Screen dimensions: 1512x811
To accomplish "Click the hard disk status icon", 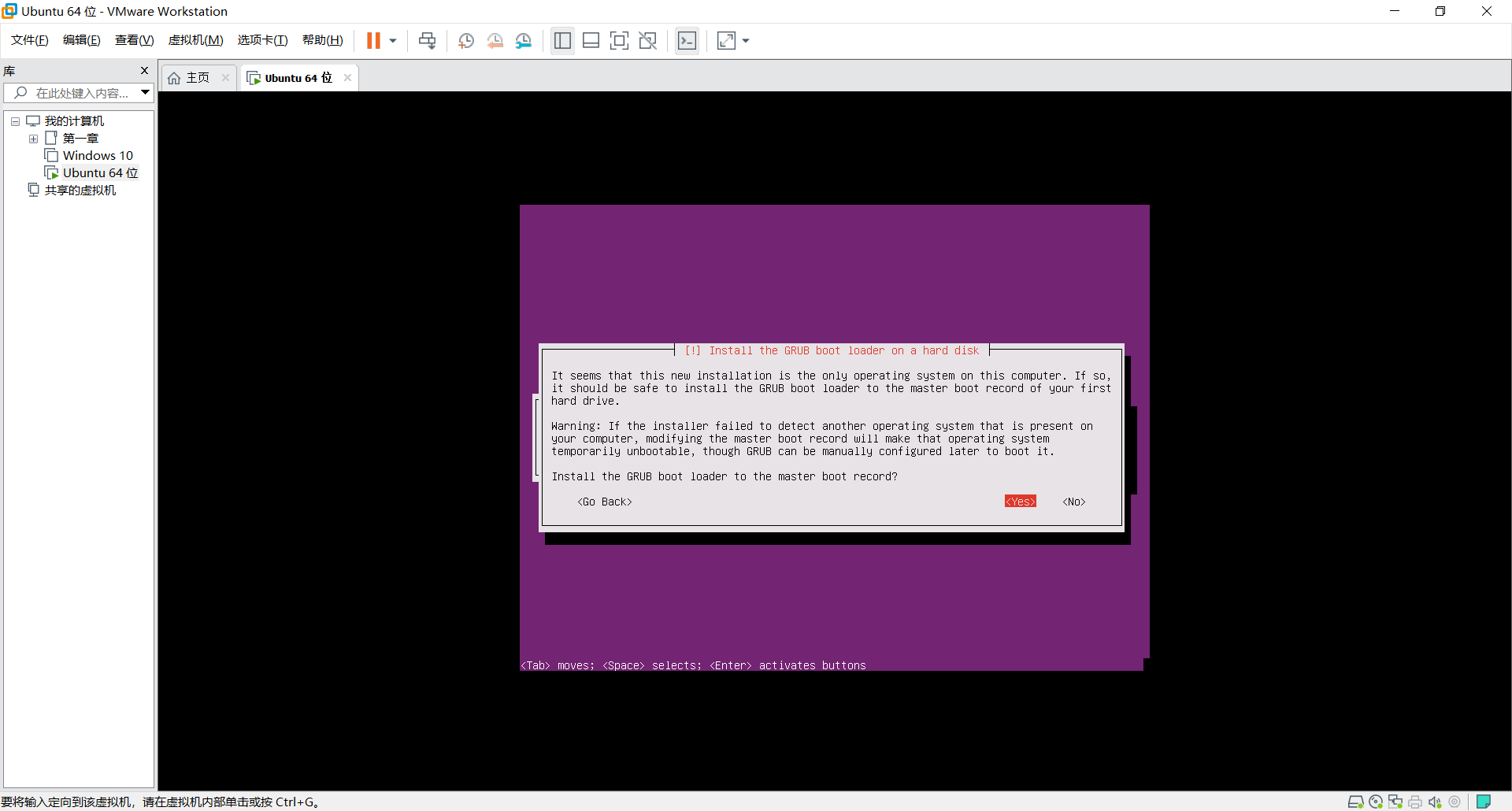I will point(1355,802).
